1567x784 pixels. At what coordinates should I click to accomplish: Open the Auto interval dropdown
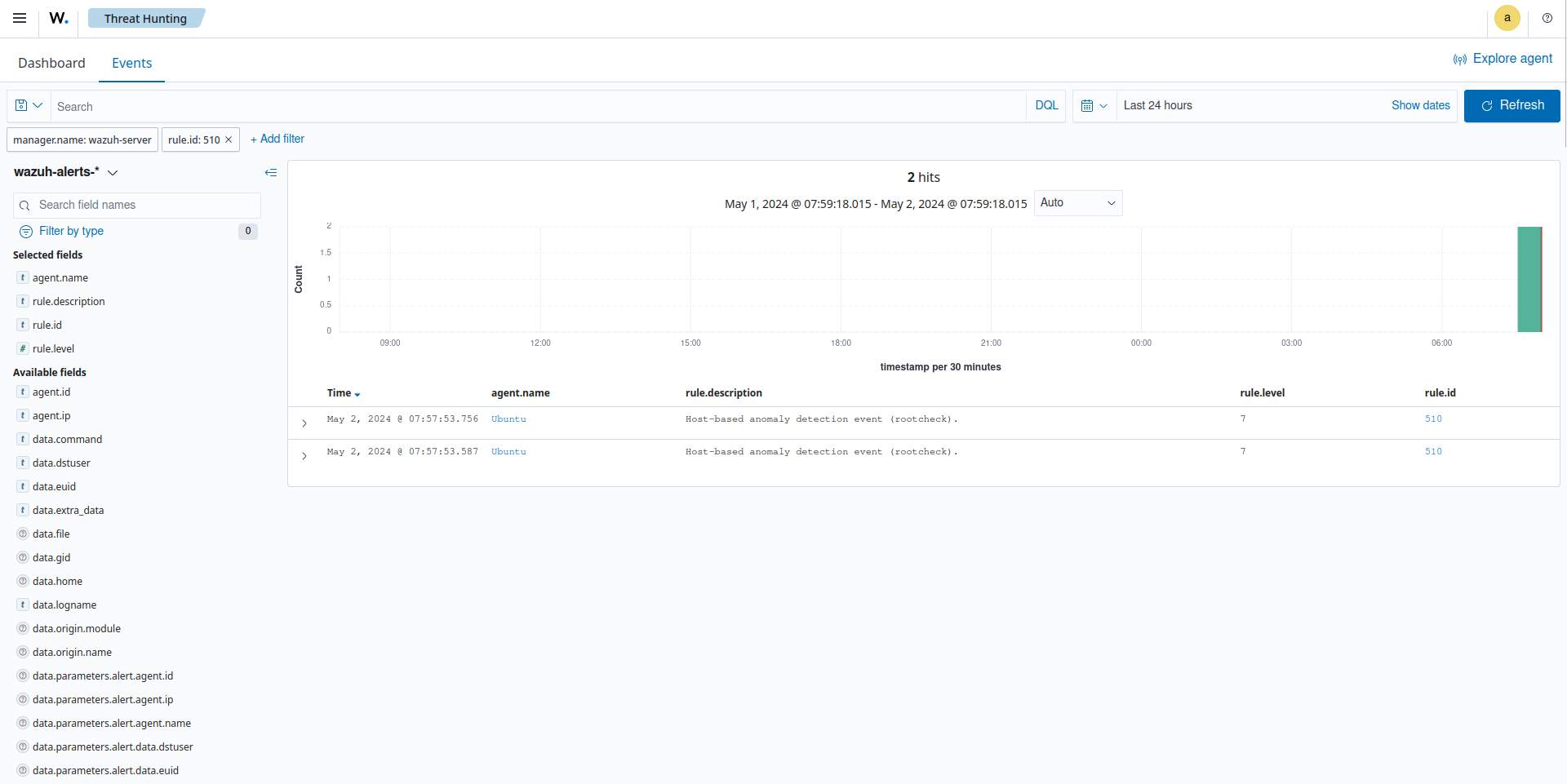click(1077, 202)
